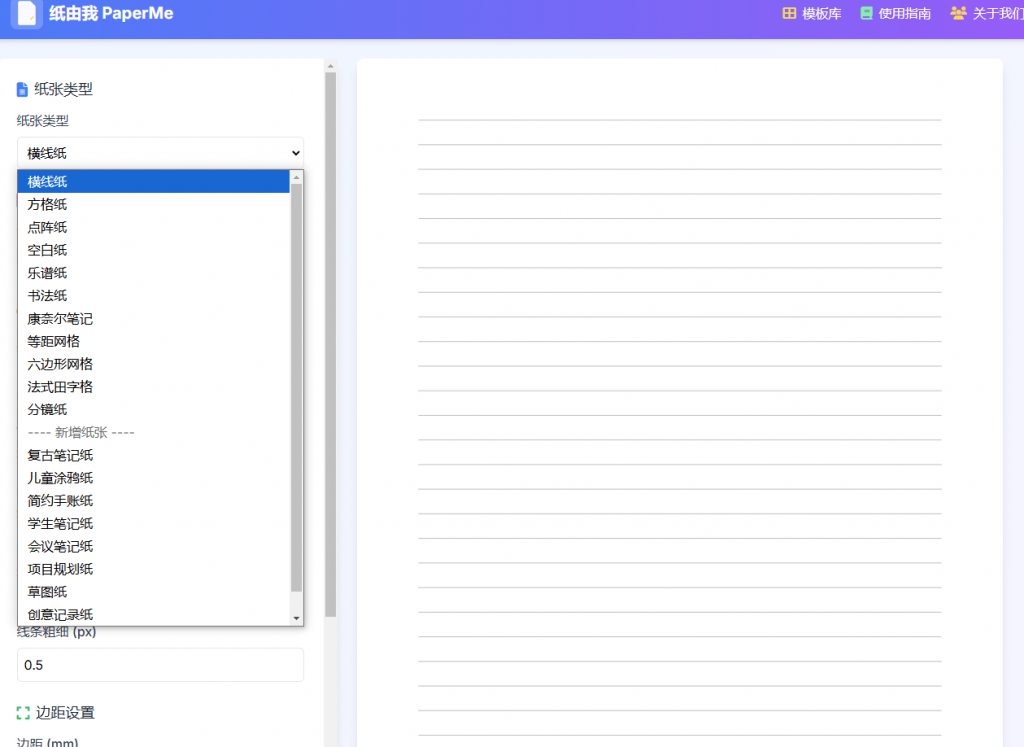The height and width of the screenshot is (747, 1024).
Task: Pick 创意记录纸 at list bottom
Action: click(x=60, y=615)
